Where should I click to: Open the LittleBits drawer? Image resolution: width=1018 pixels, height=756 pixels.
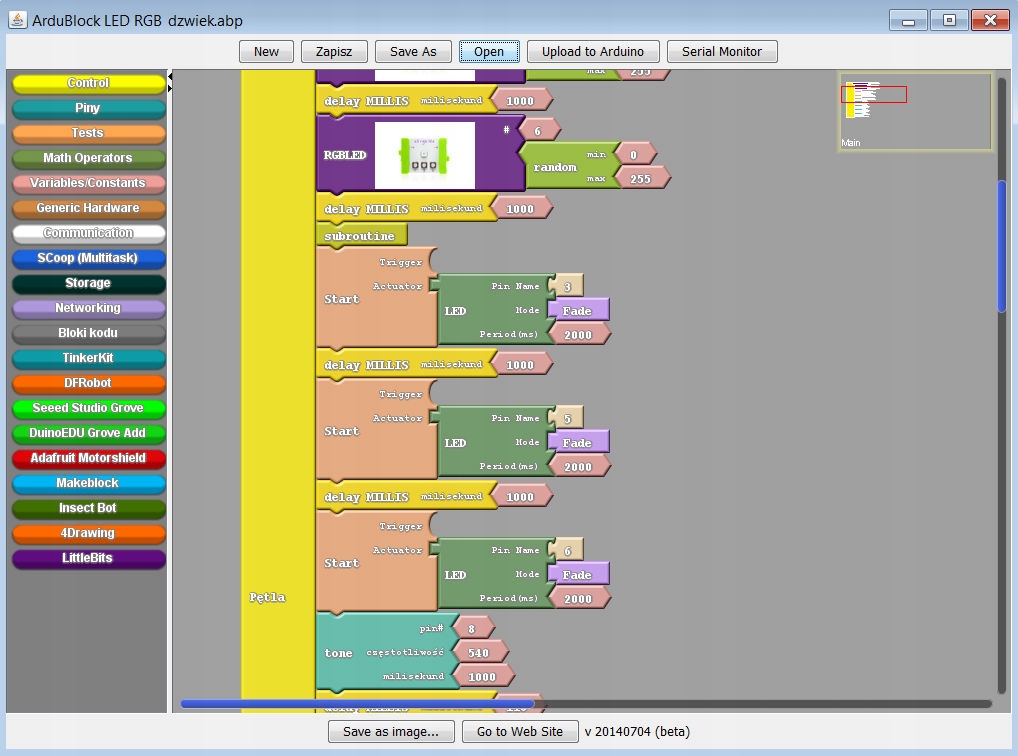[88, 558]
